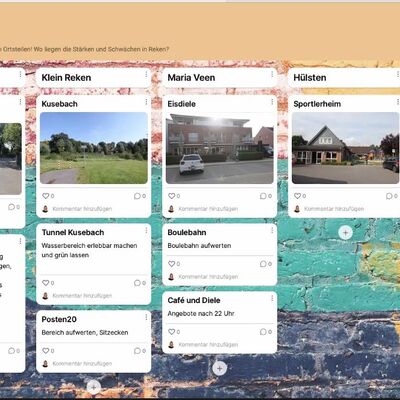Like the Sportlerheim post
The width and height of the screenshot is (400, 400).
click(297, 196)
